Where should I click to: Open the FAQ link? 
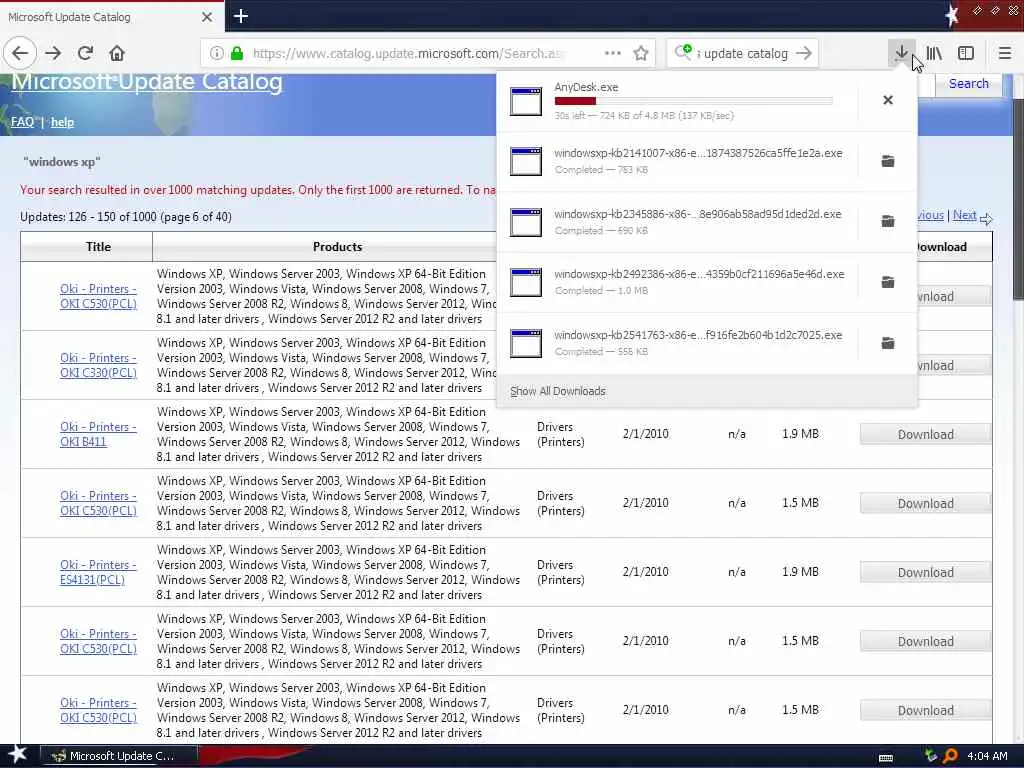coord(22,122)
